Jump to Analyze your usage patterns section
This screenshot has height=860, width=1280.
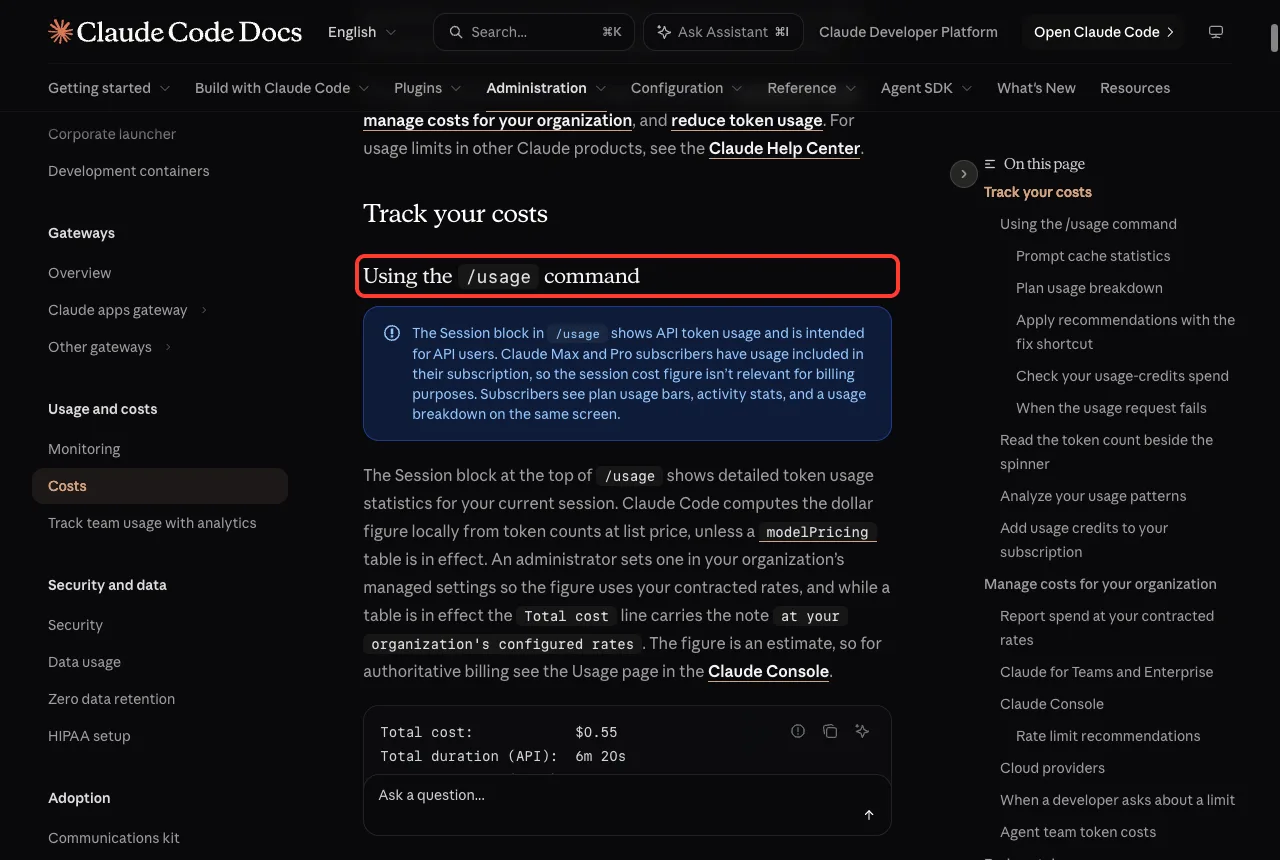[x=1093, y=496]
